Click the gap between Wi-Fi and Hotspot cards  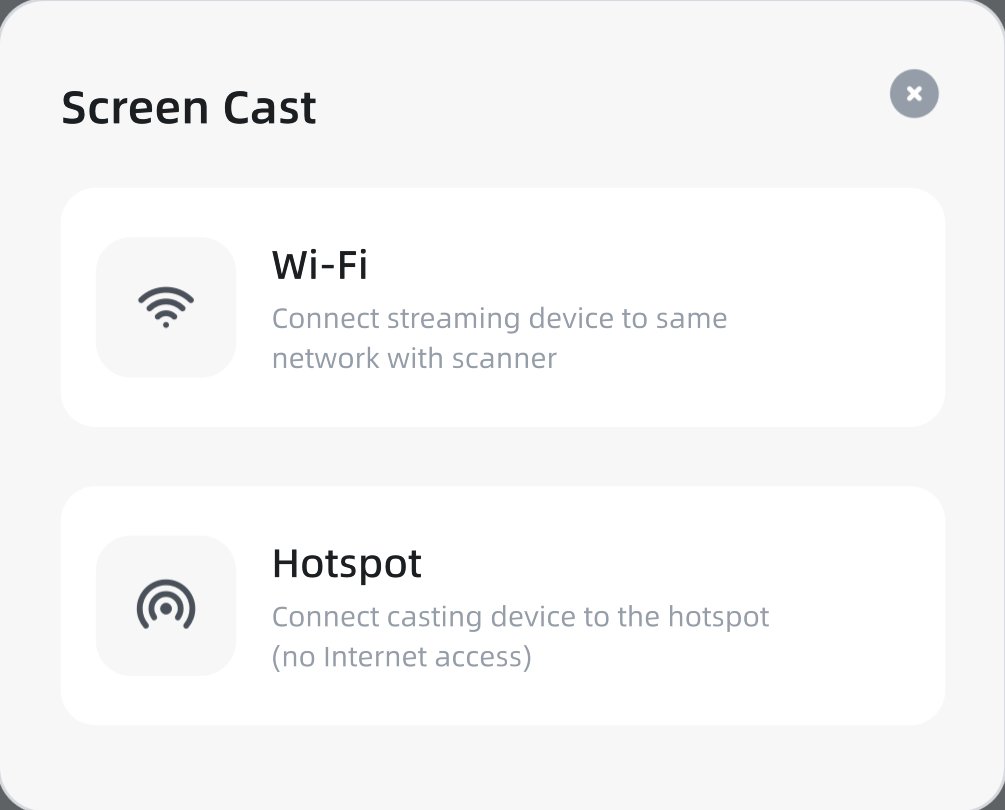(x=502, y=457)
